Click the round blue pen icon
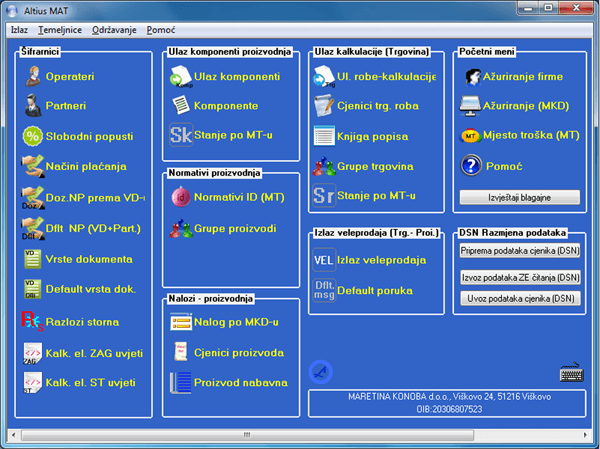Screen dimensions: 600x449 click(x=321, y=370)
